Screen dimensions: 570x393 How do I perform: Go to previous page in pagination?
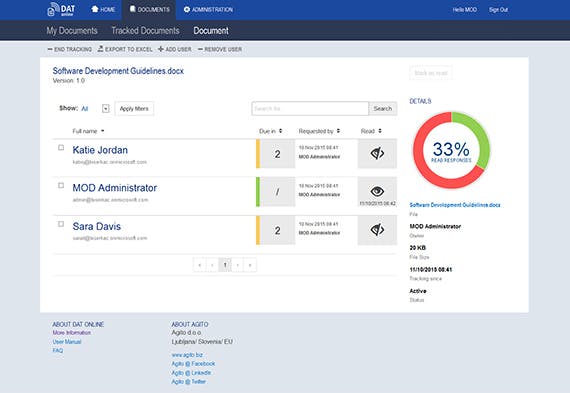(212, 265)
